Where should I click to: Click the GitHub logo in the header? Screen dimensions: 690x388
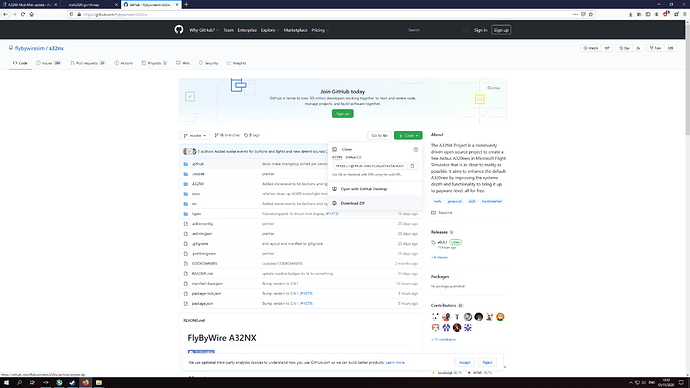tap(179, 30)
